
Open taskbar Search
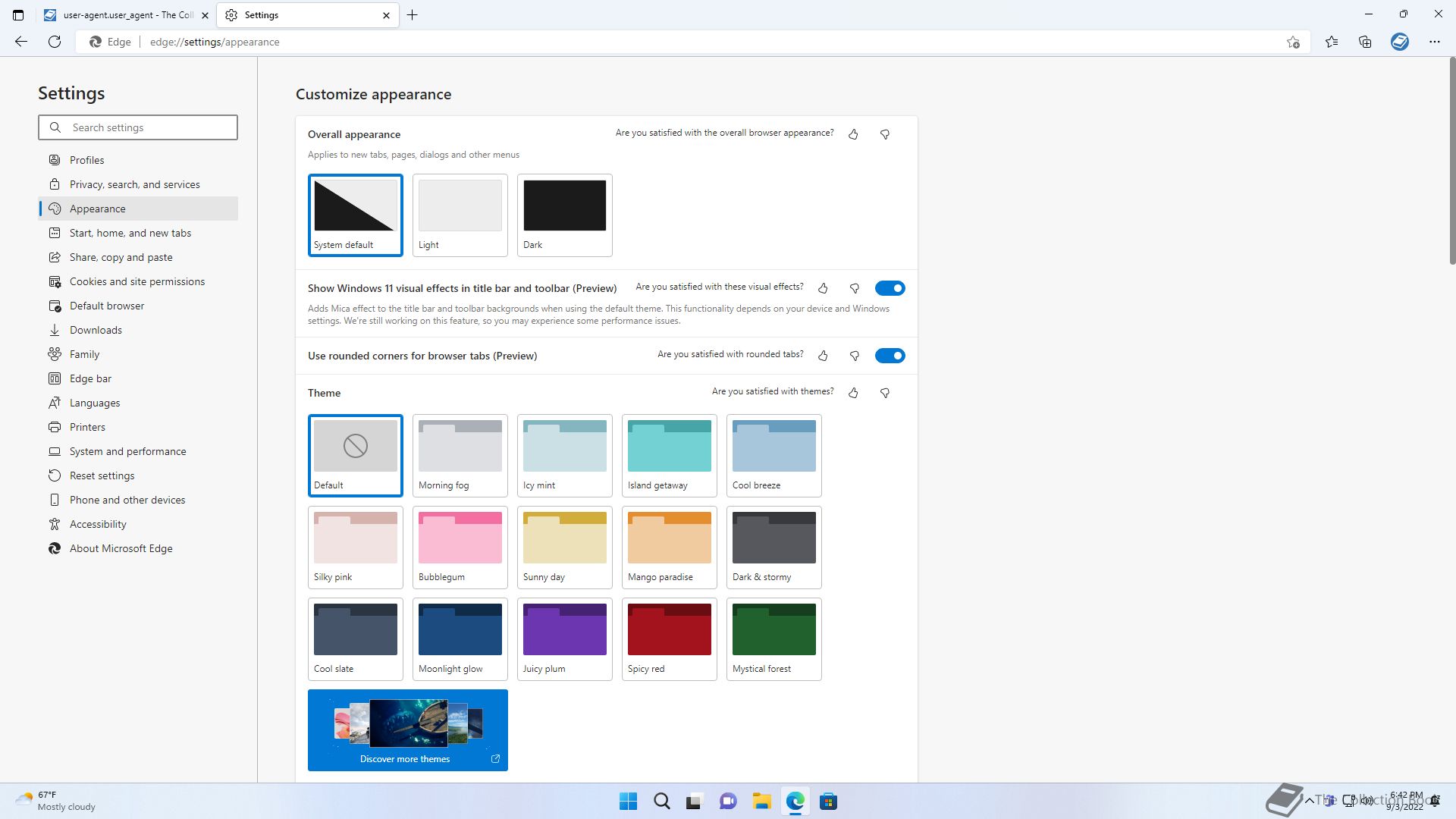pyautogui.click(x=662, y=802)
